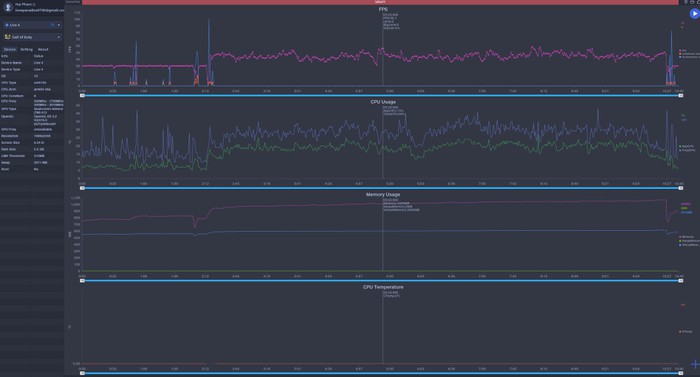Toggle the SwapMemory legend entry
The width and height of the screenshot is (700, 377).
(x=689, y=241)
